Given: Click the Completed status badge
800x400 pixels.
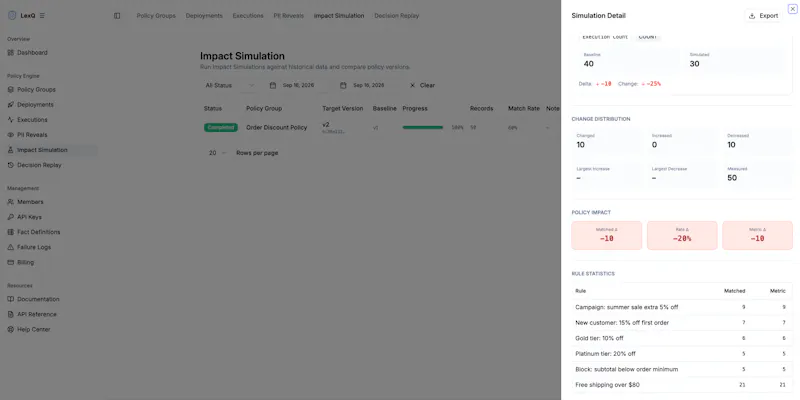Looking at the screenshot, I should coord(221,128).
